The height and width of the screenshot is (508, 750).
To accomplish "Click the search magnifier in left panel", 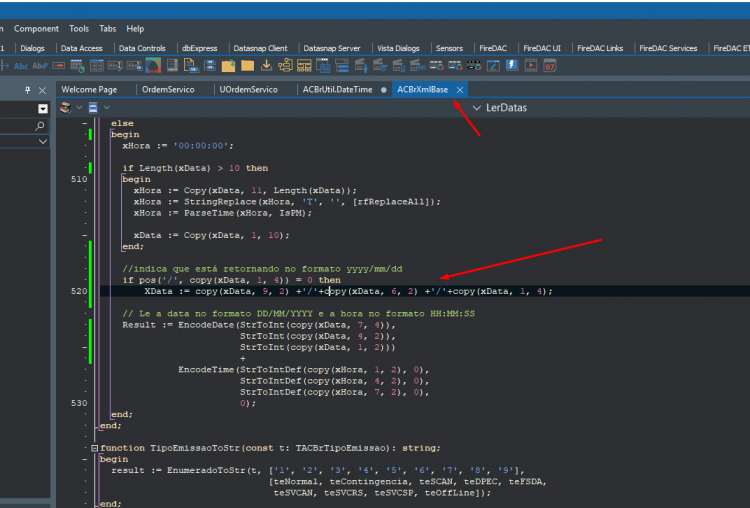I will pyautogui.click(x=40, y=126).
